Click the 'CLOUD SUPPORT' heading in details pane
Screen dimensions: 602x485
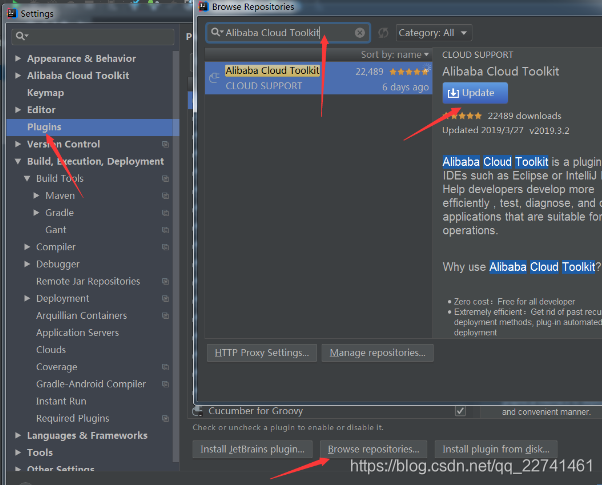tap(478, 55)
